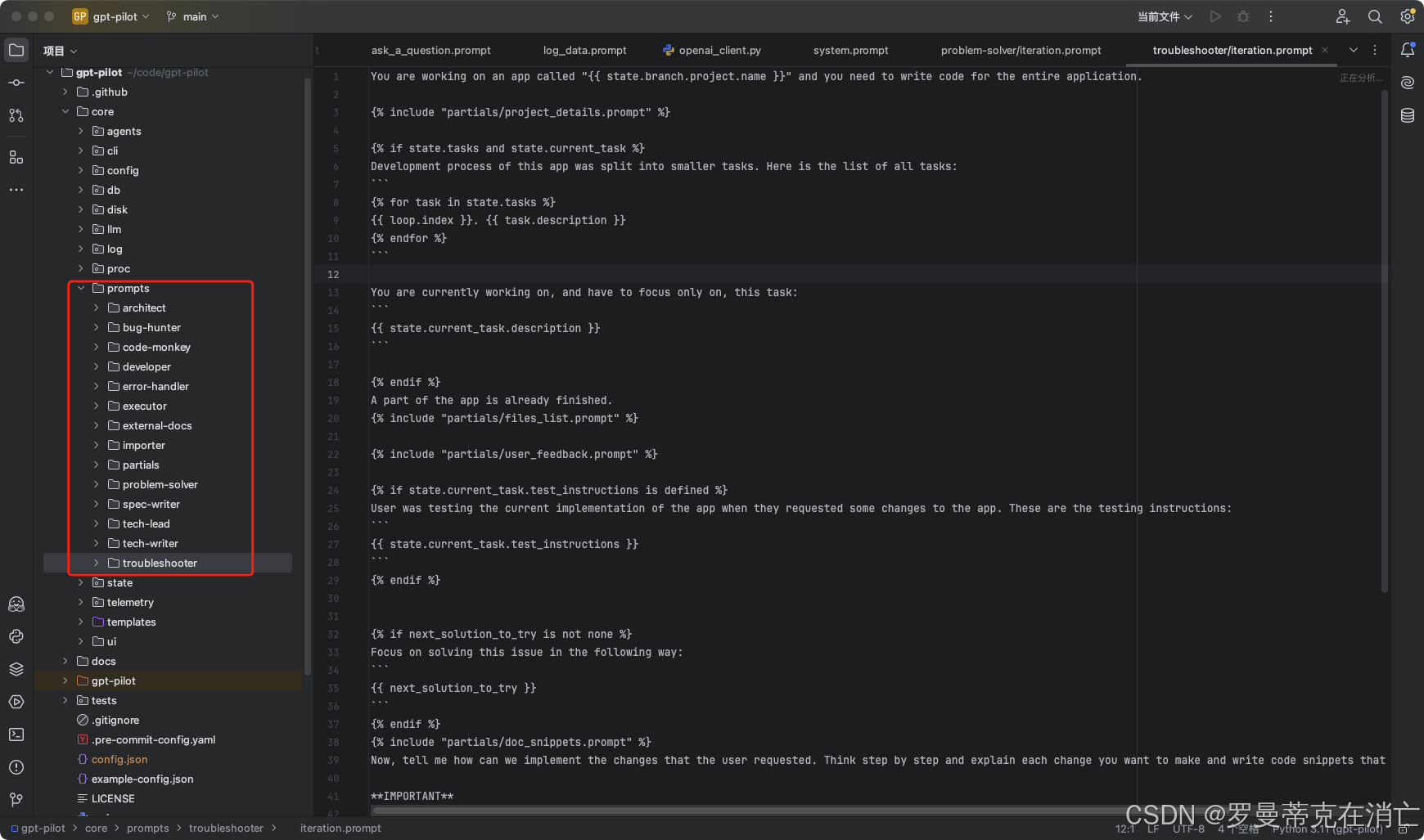Open Code With Me add-user icon
Image resolution: width=1424 pixels, height=840 pixels.
pos(1343,16)
